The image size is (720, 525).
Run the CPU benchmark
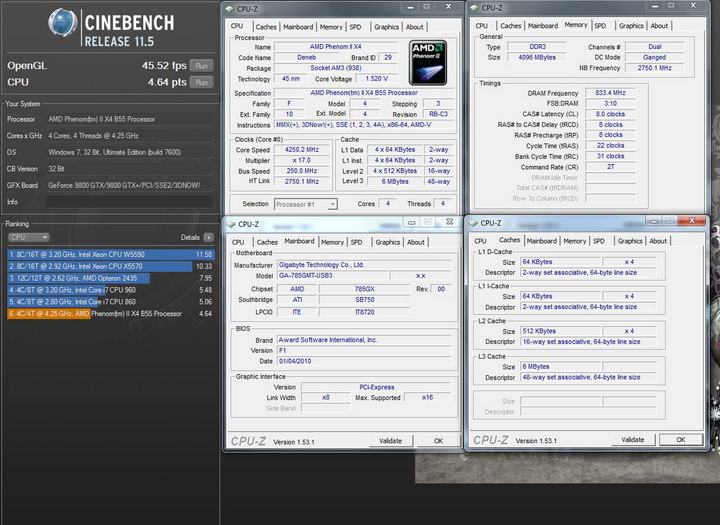201,82
